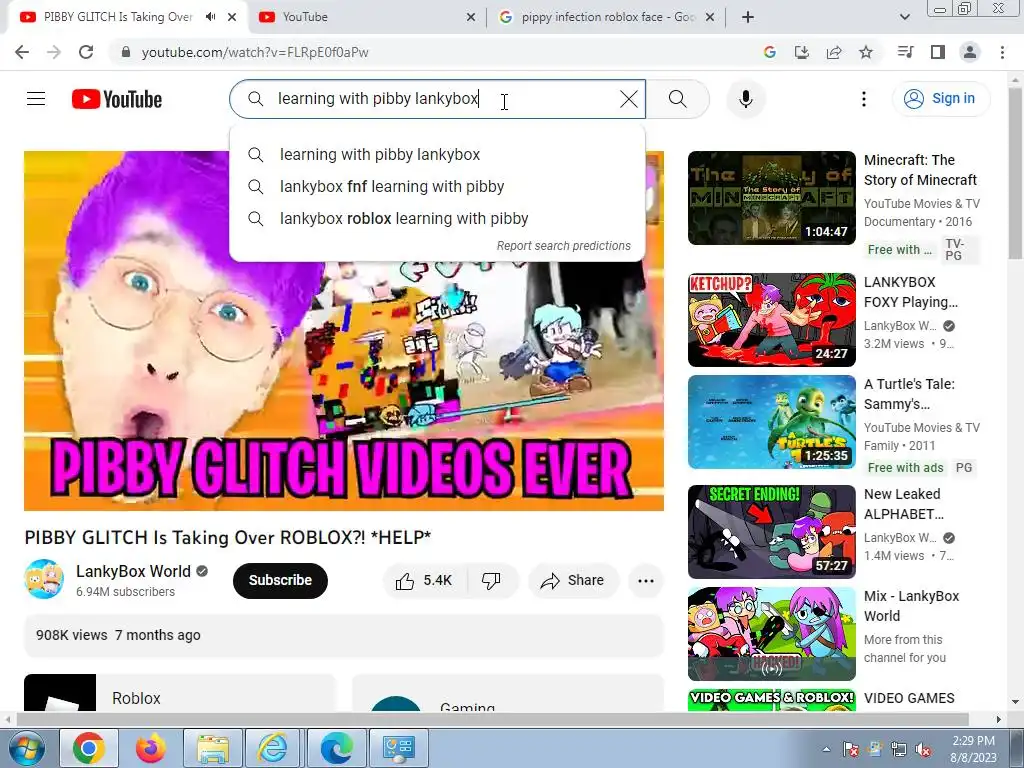
Task: Expand the description showing 908K views
Action: point(344,635)
